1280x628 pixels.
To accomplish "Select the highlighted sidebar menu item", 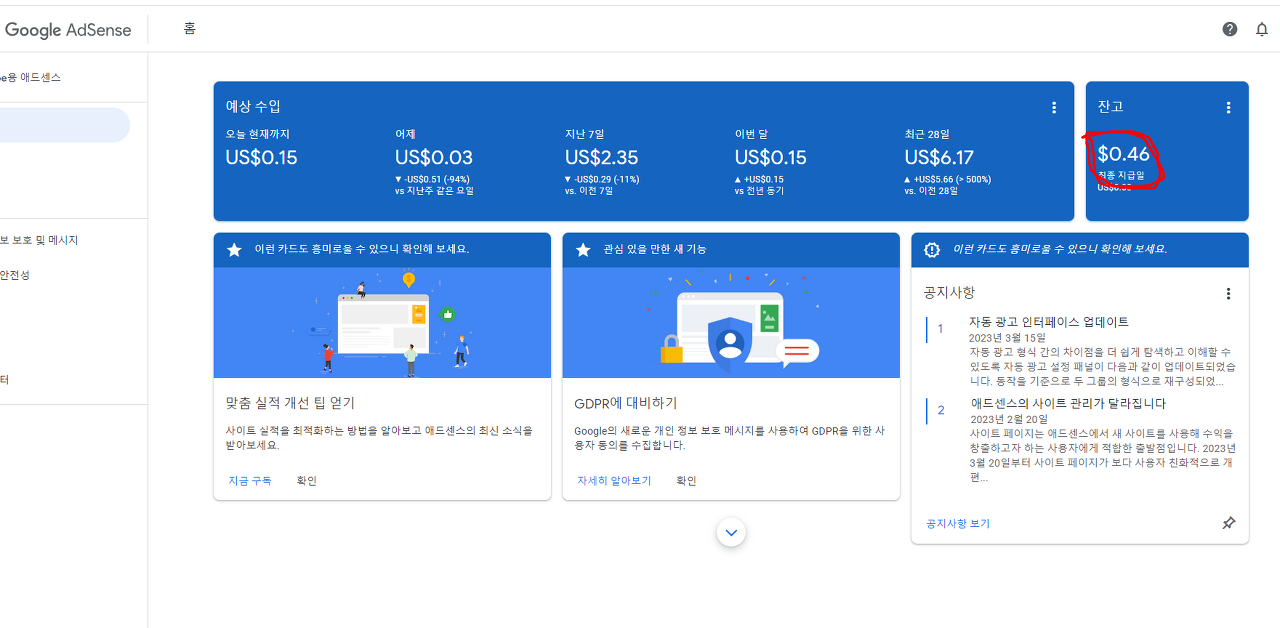I will click(65, 125).
